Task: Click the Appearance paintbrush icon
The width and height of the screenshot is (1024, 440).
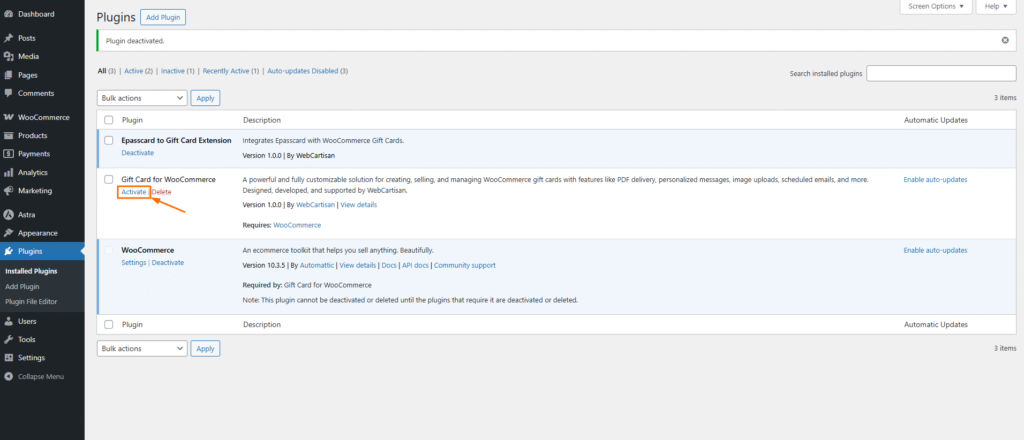Action: coord(8,233)
